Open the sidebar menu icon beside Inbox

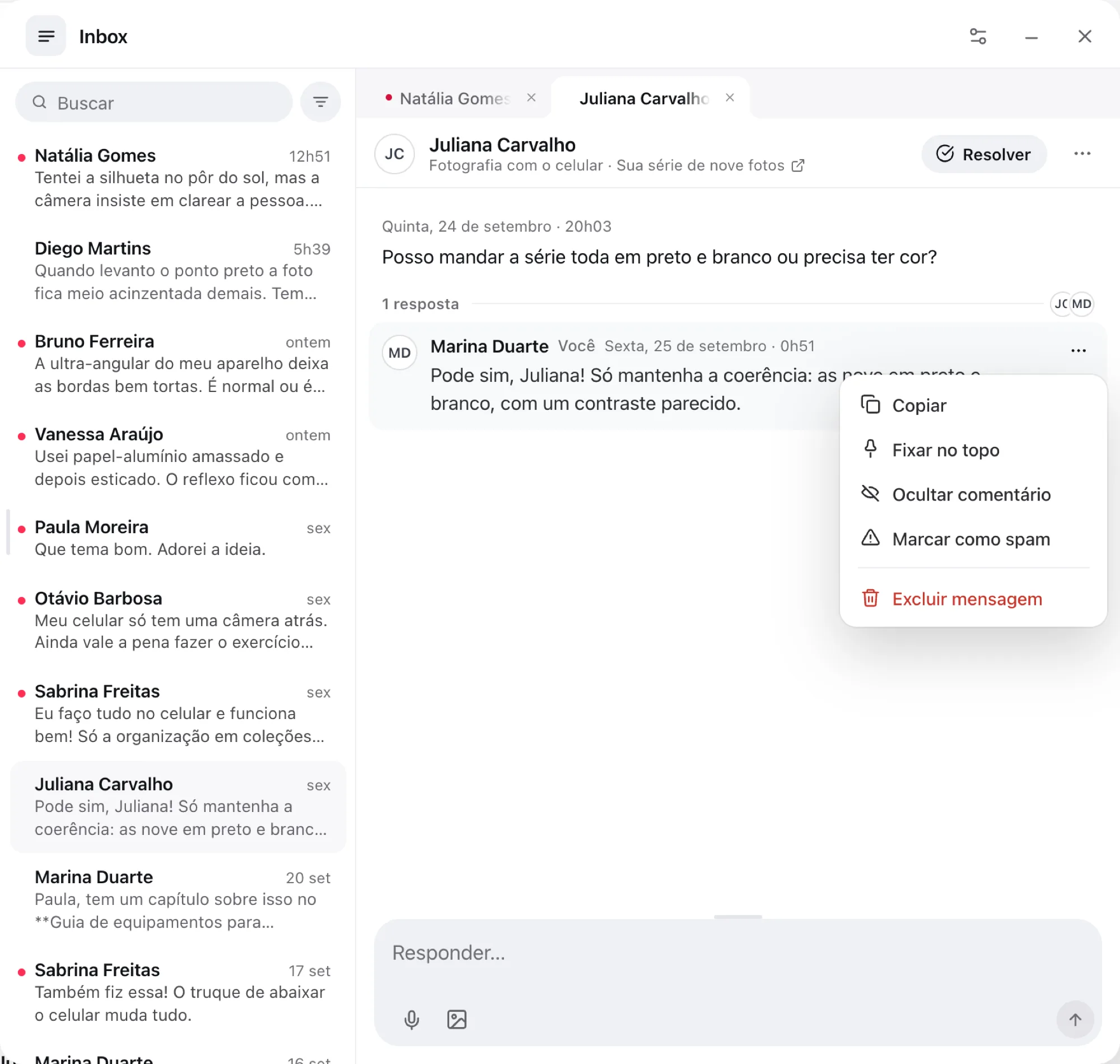(46, 36)
